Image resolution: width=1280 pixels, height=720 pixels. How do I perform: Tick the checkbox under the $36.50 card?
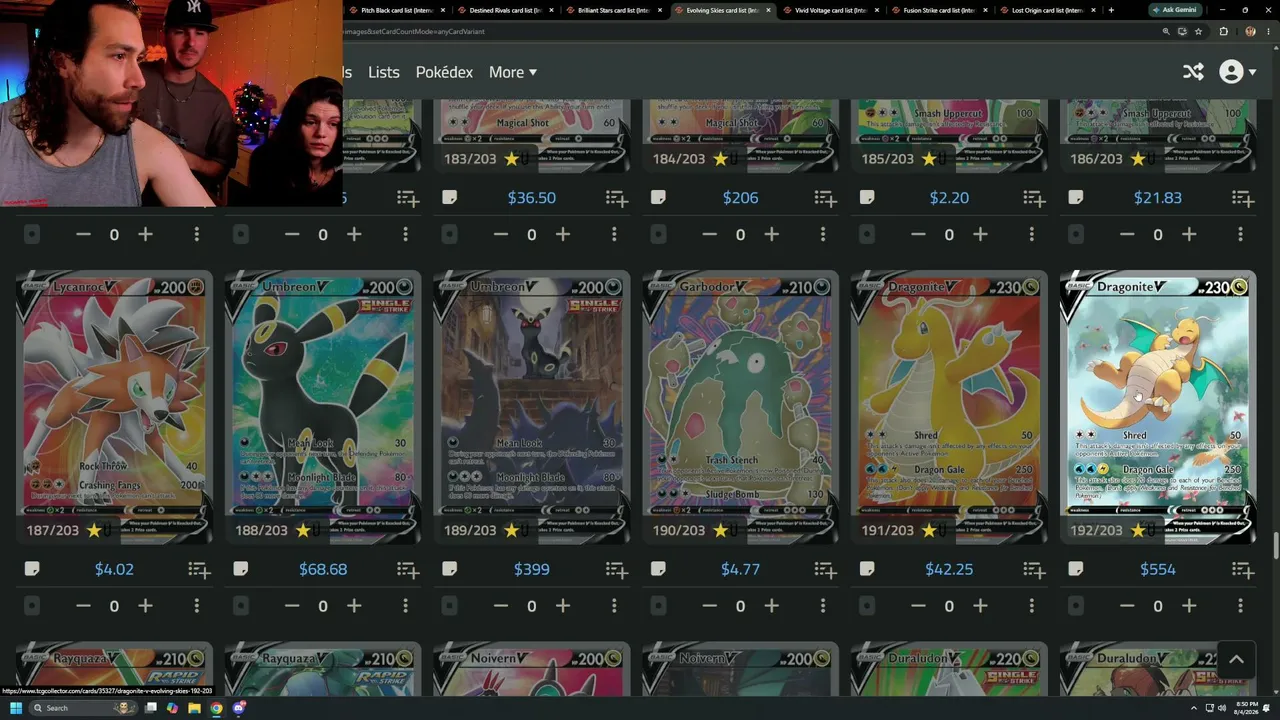pos(450,234)
